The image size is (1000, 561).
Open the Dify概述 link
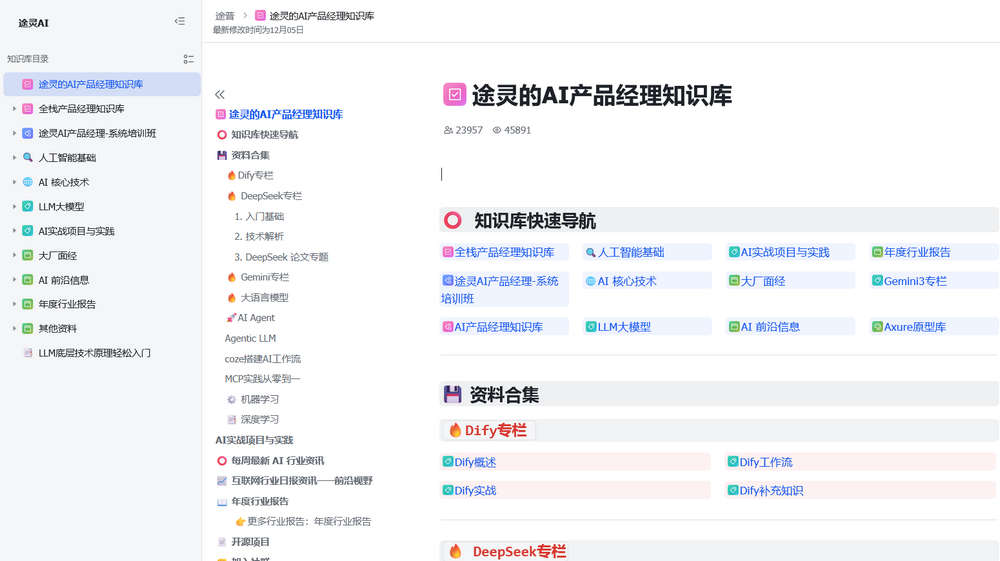pos(475,462)
